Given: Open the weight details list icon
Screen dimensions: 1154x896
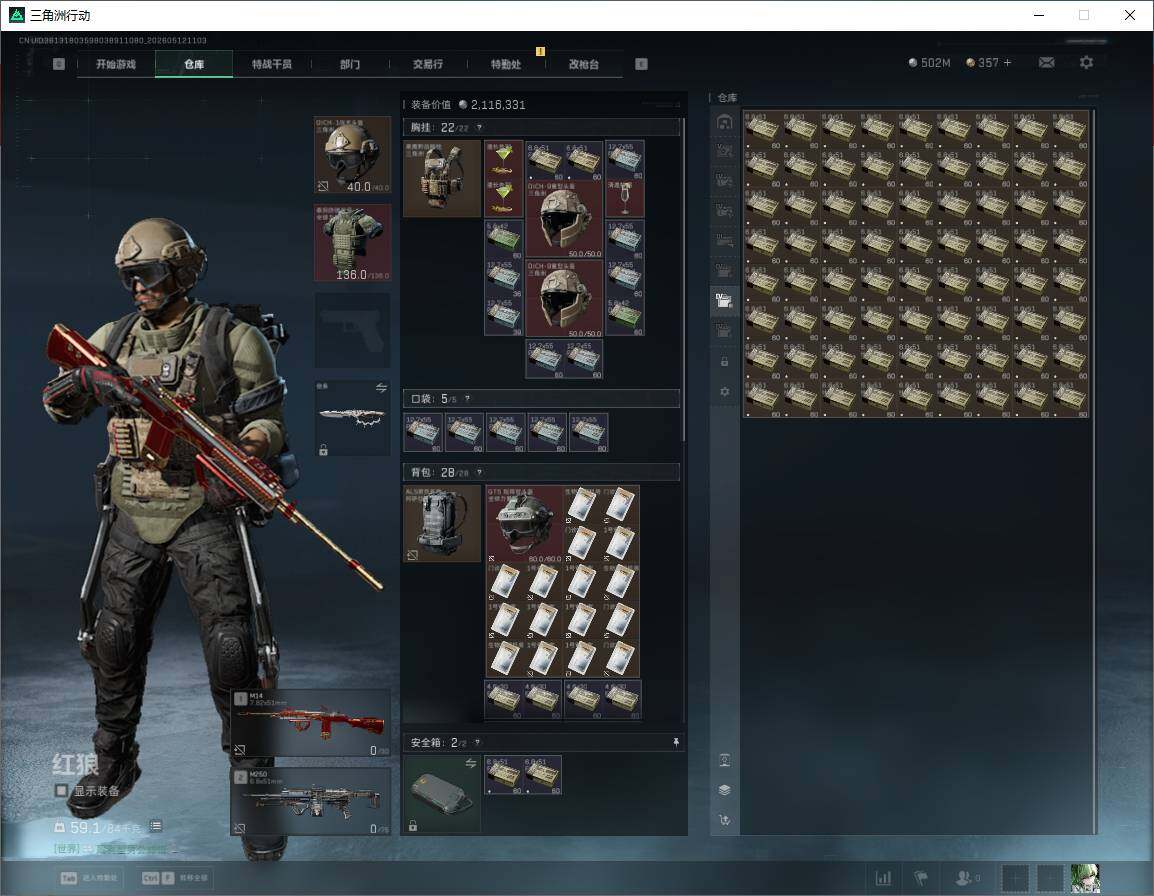Looking at the screenshot, I should (156, 826).
